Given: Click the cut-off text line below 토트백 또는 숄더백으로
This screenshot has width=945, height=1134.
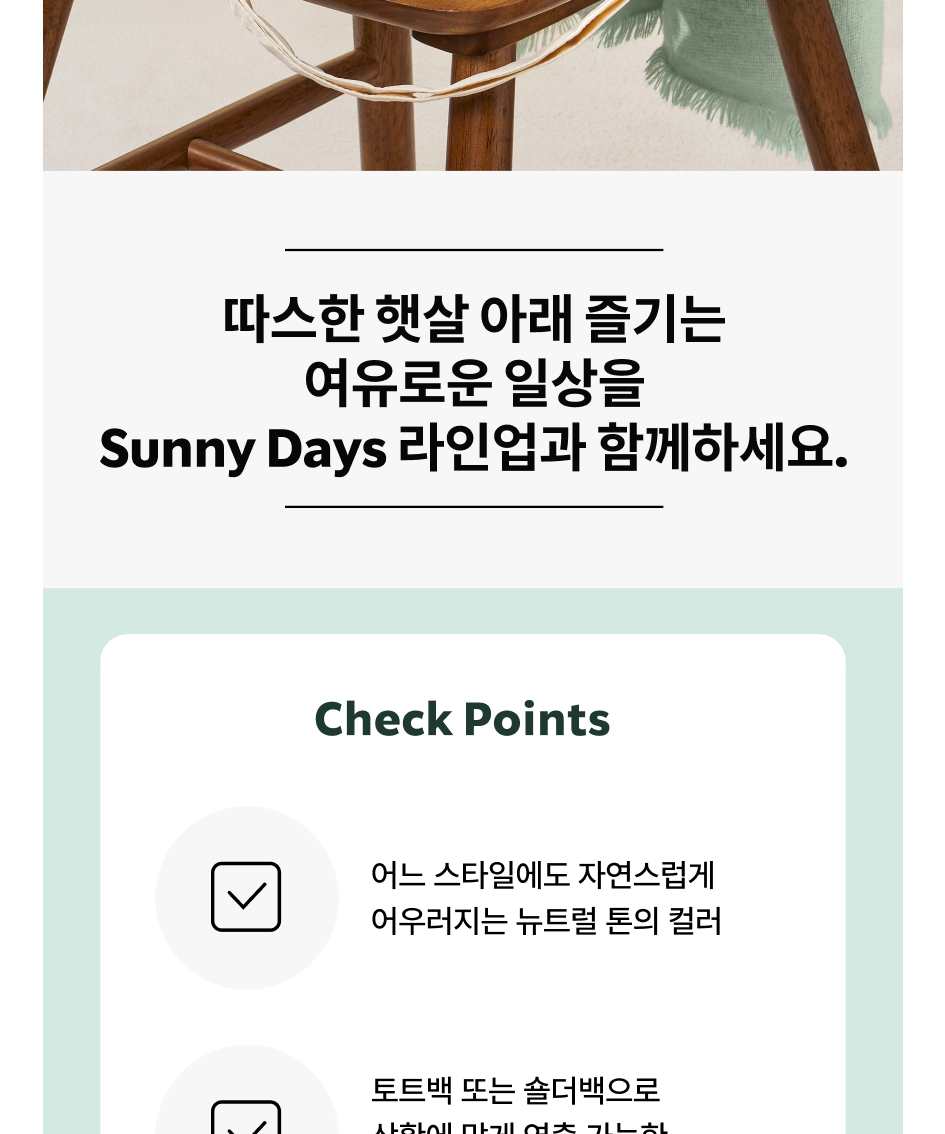Looking at the screenshot, I should coord(519,1127).
